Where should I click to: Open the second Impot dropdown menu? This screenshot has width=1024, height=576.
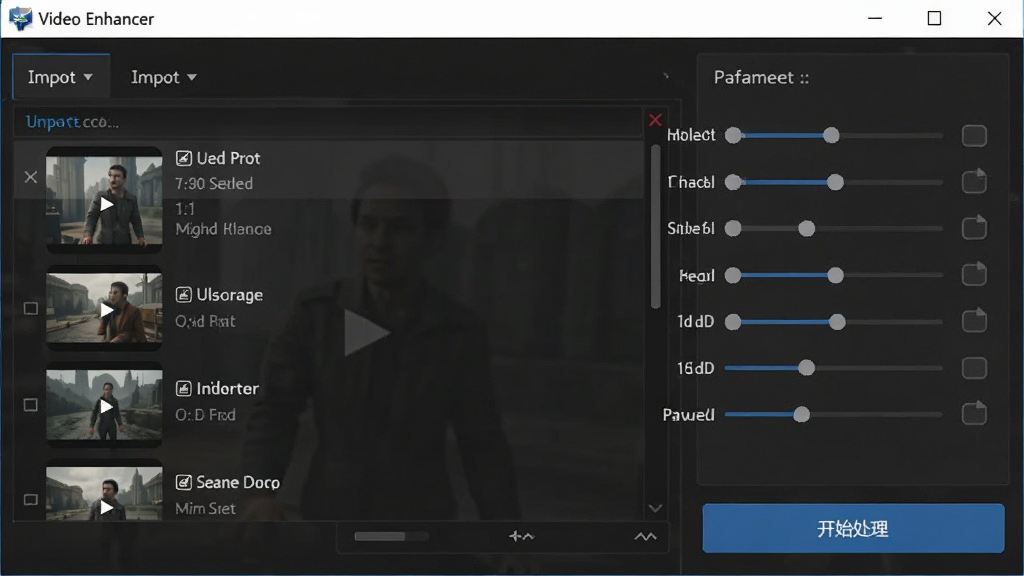pos(163,77)
